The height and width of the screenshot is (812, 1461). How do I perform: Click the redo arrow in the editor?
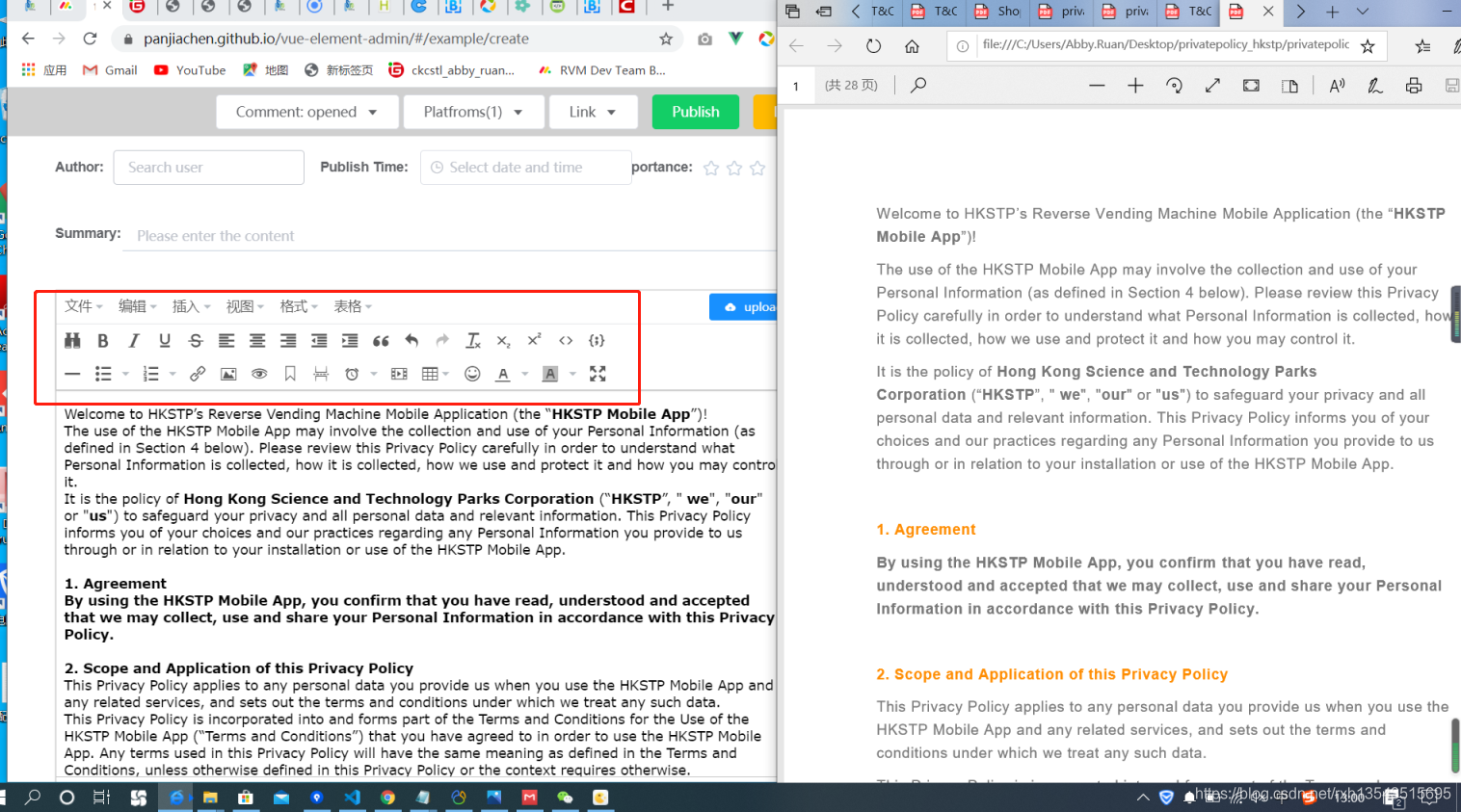click(442, 340)
